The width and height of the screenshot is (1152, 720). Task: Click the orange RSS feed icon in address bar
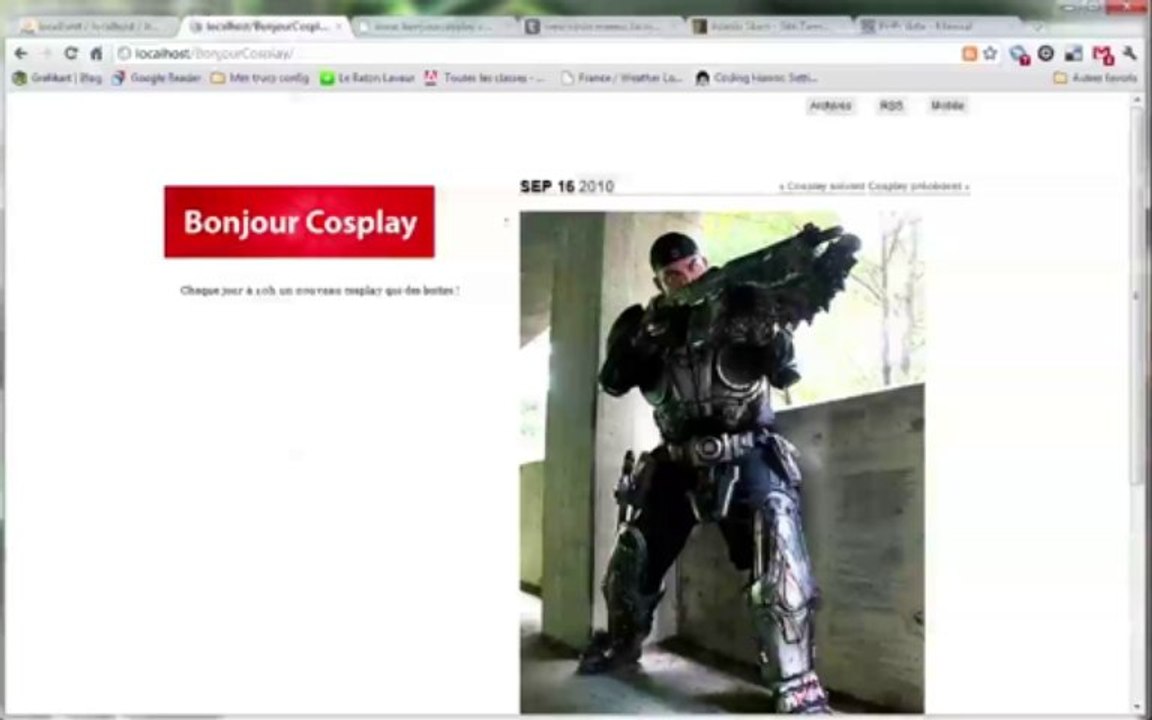tap(970, 54)
